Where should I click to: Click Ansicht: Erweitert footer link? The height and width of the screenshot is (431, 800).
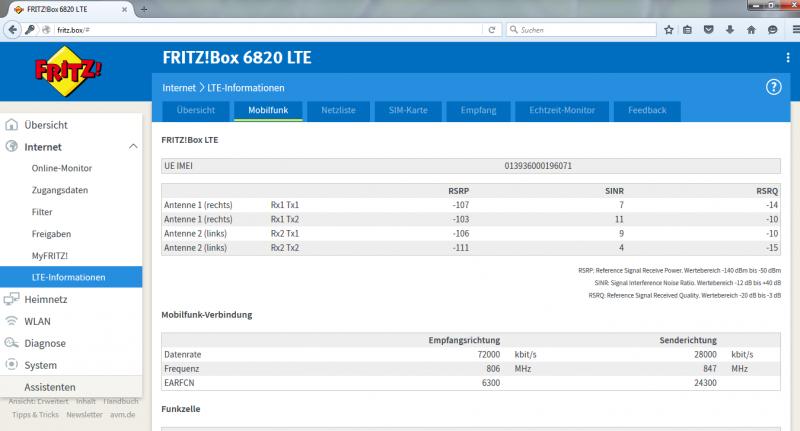point(38,401)
